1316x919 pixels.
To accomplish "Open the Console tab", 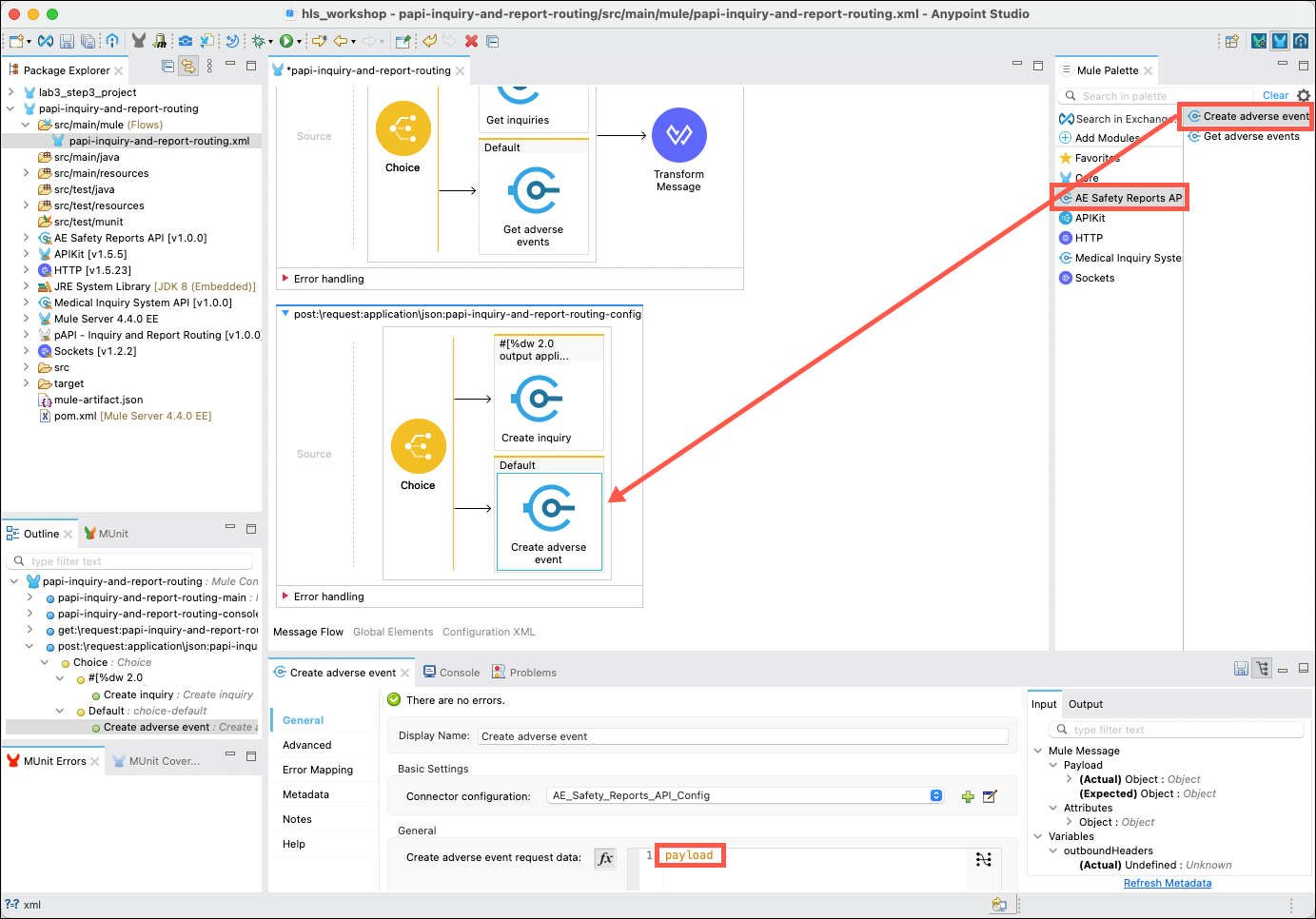I will click(x=451, y=673).
